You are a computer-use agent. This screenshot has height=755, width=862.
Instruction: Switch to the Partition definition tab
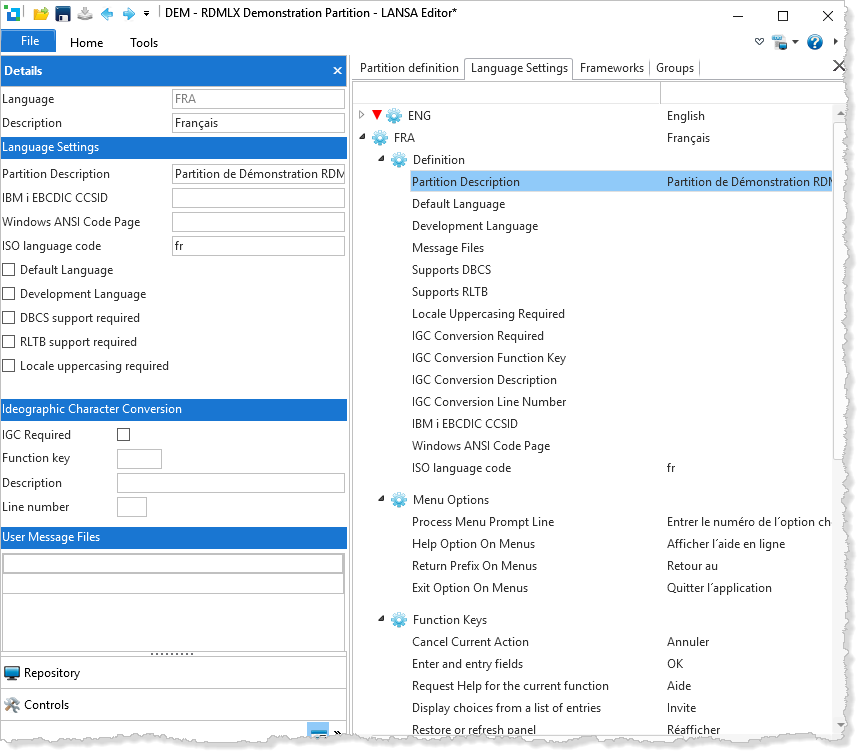pos(409,68)
